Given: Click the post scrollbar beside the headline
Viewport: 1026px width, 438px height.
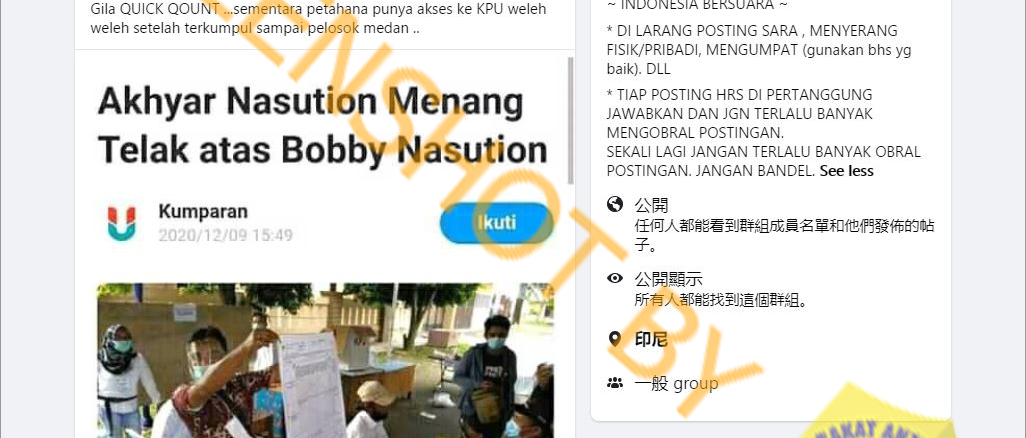Looking at the screenshot, I should tap(570, 120).
